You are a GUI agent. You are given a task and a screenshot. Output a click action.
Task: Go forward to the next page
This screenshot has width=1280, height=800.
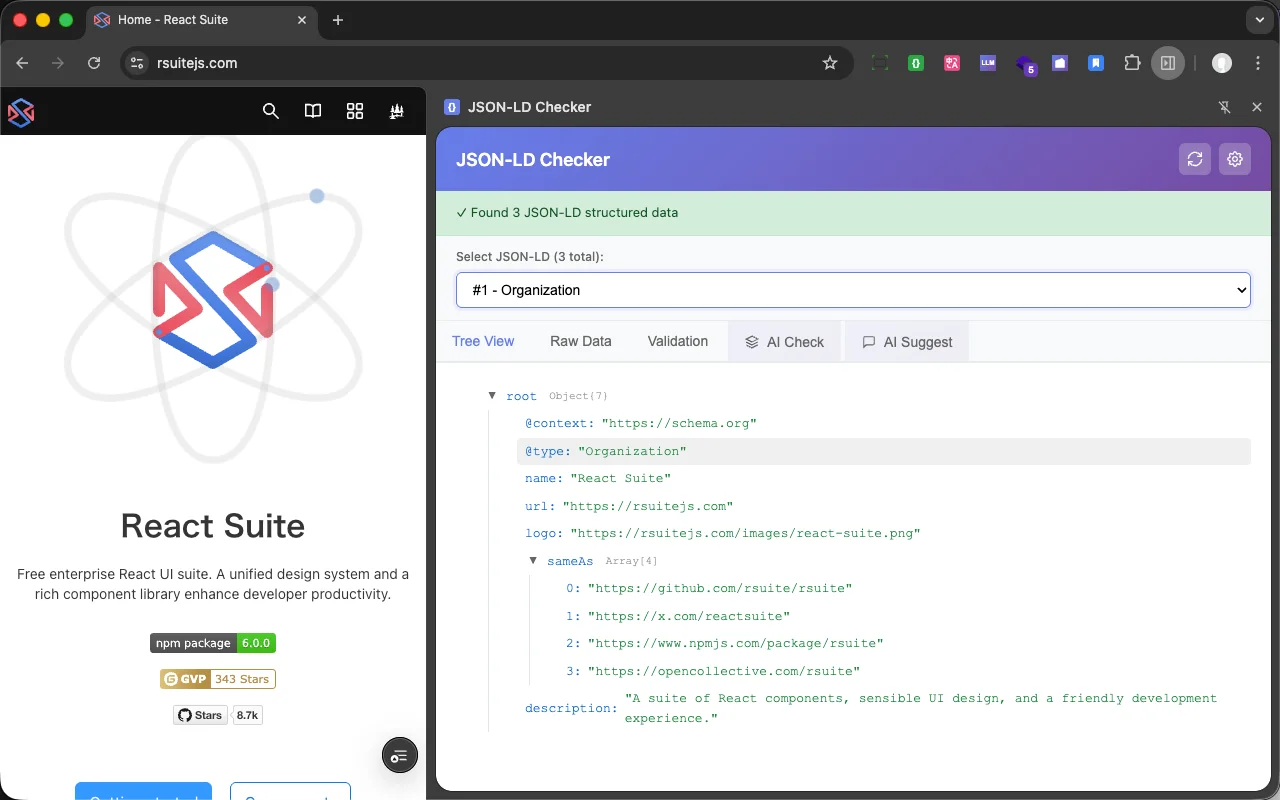[58, 63]
